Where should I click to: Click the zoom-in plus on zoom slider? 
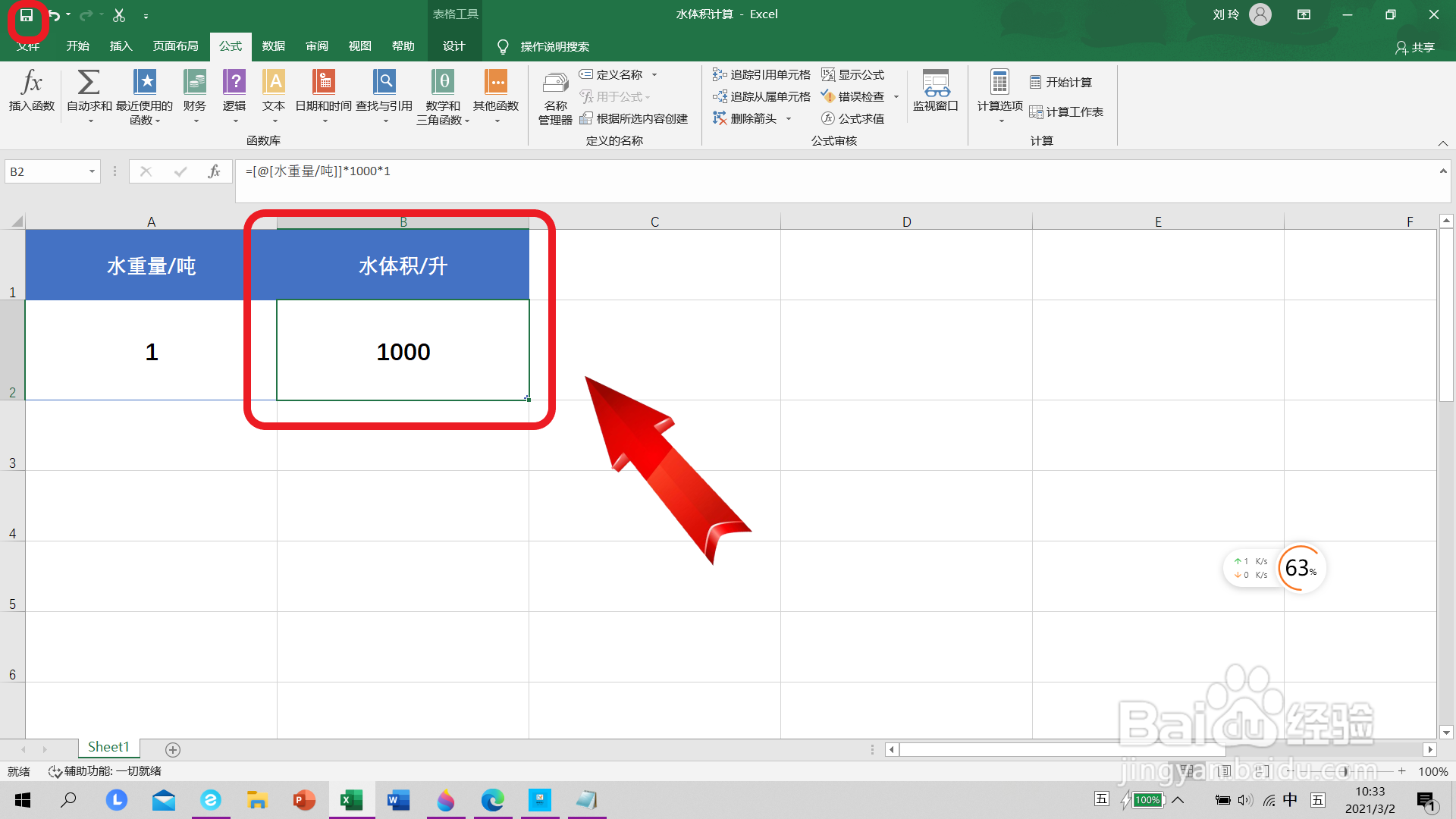1402,771
